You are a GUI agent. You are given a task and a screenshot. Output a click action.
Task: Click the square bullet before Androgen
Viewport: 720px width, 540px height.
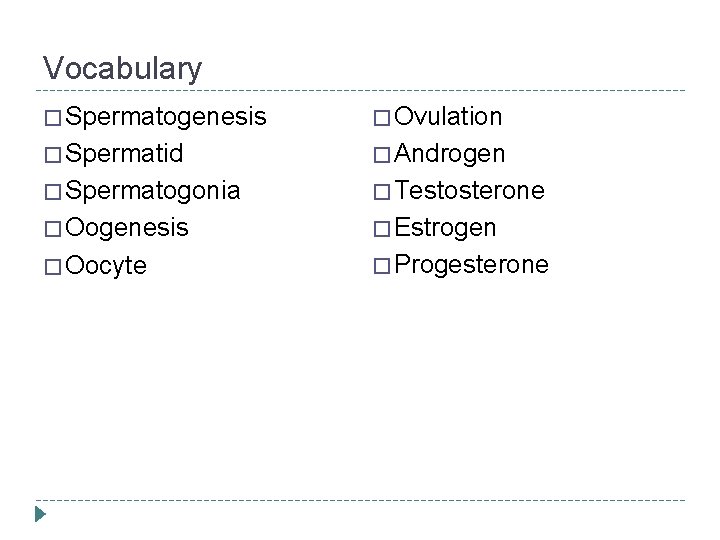pos(382,155)
